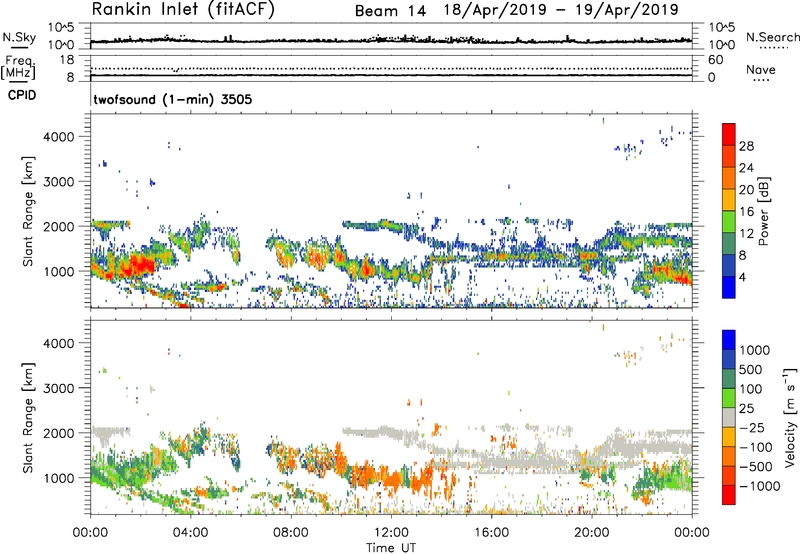Click the -100 value on the Velocity colorbar
This screenshot has height=554, width=800.
[x=756, y=447]
